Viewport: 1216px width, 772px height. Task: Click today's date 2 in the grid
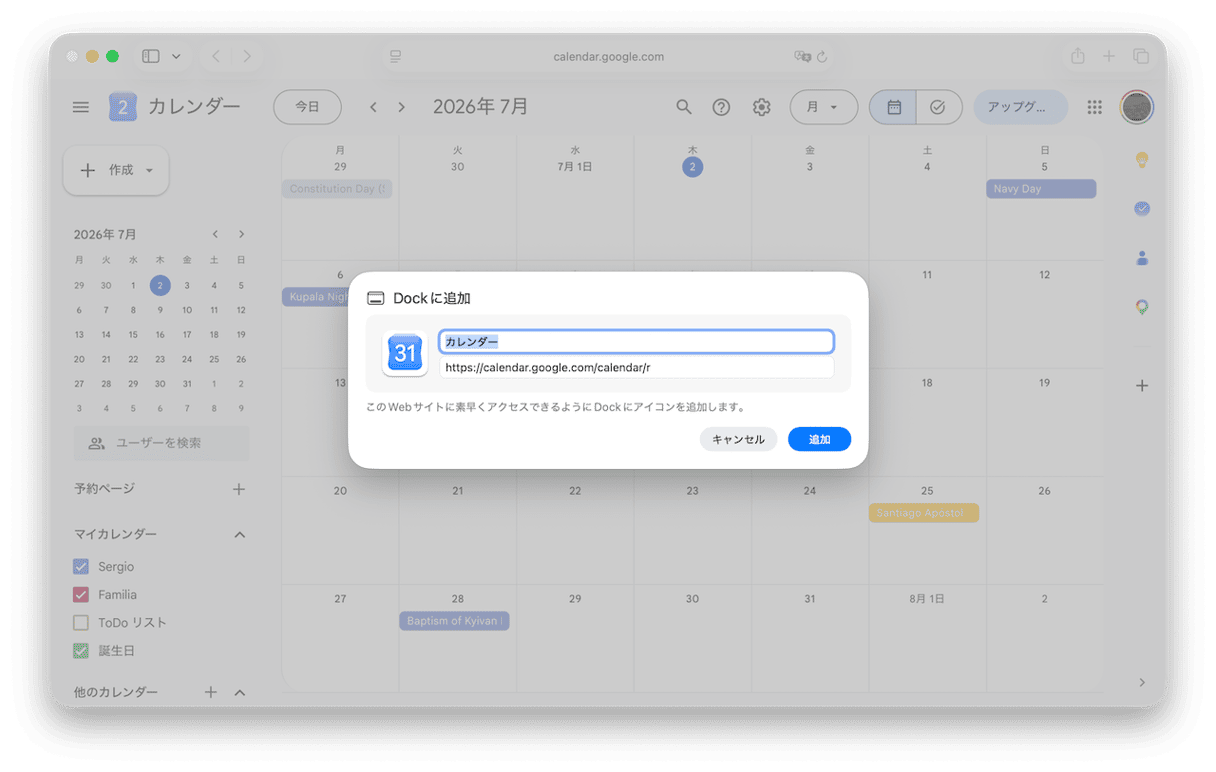692,167
